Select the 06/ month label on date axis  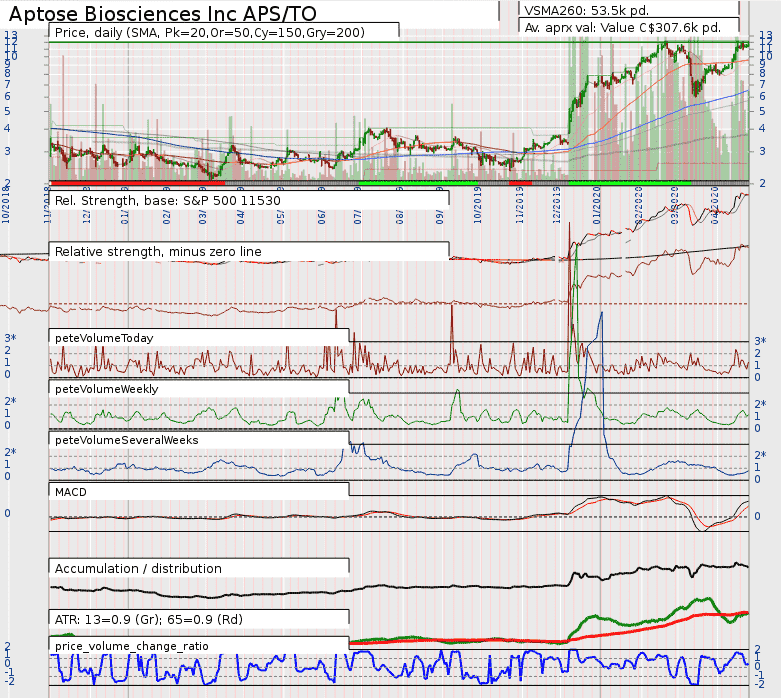[322, 217]
